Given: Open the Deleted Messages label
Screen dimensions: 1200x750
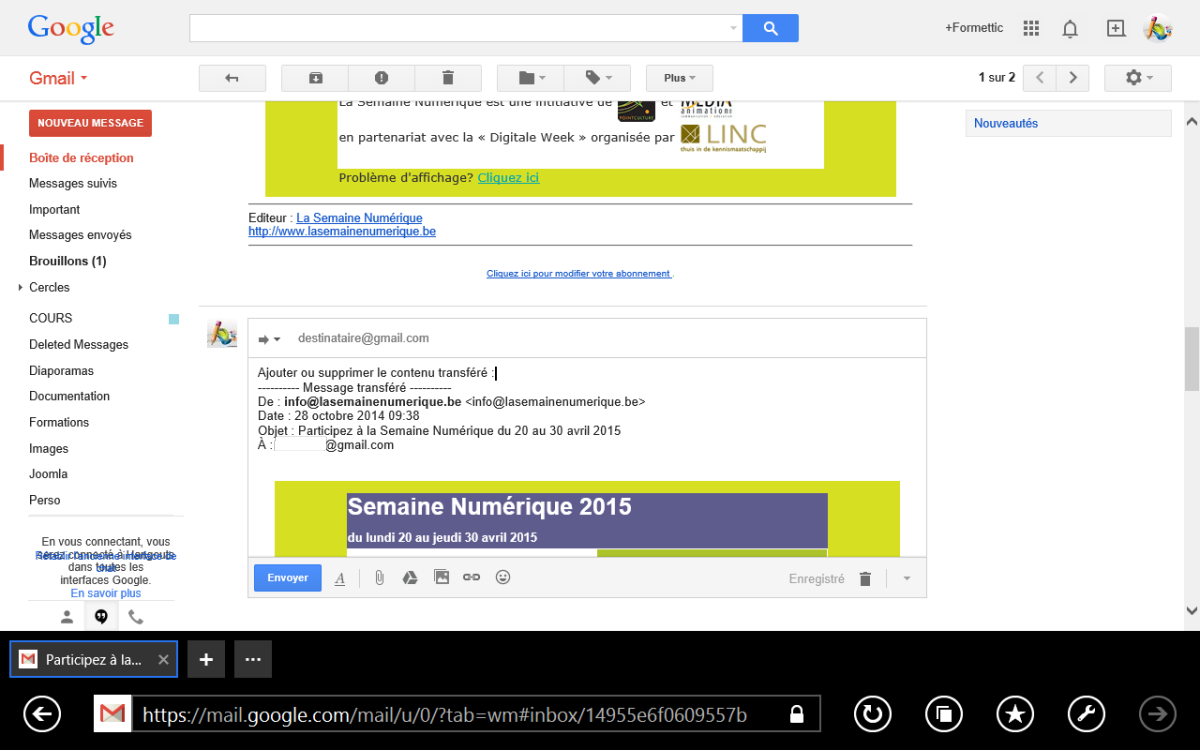Looking at the screenshot, I should 79,345.
